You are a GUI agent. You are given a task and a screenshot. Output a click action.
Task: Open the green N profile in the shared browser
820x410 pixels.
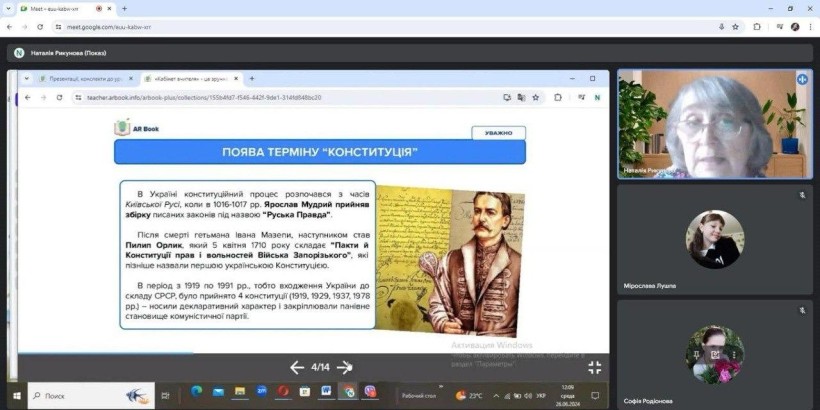(597, 97)
